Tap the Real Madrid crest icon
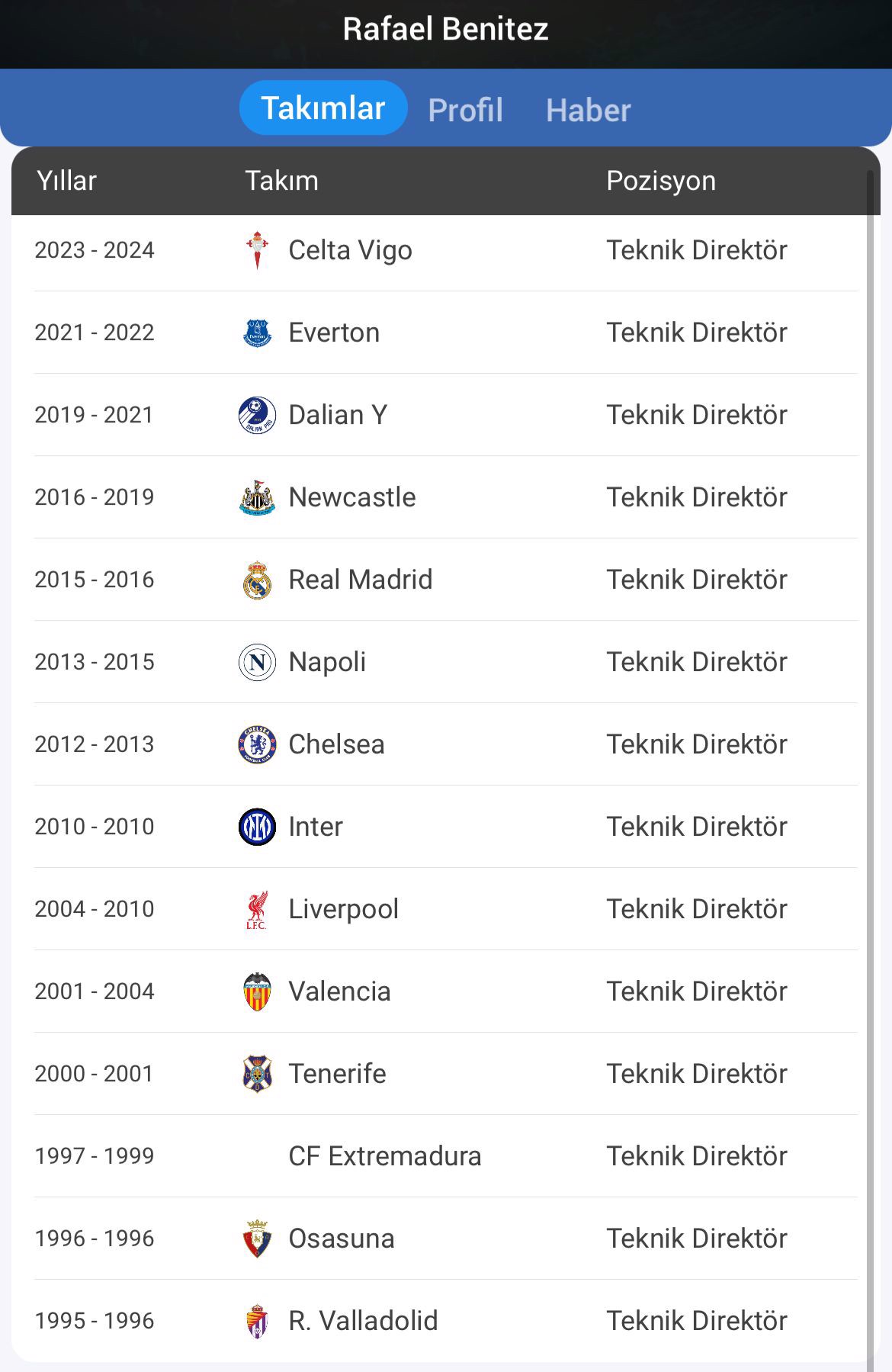 click(x=257, y=580)
